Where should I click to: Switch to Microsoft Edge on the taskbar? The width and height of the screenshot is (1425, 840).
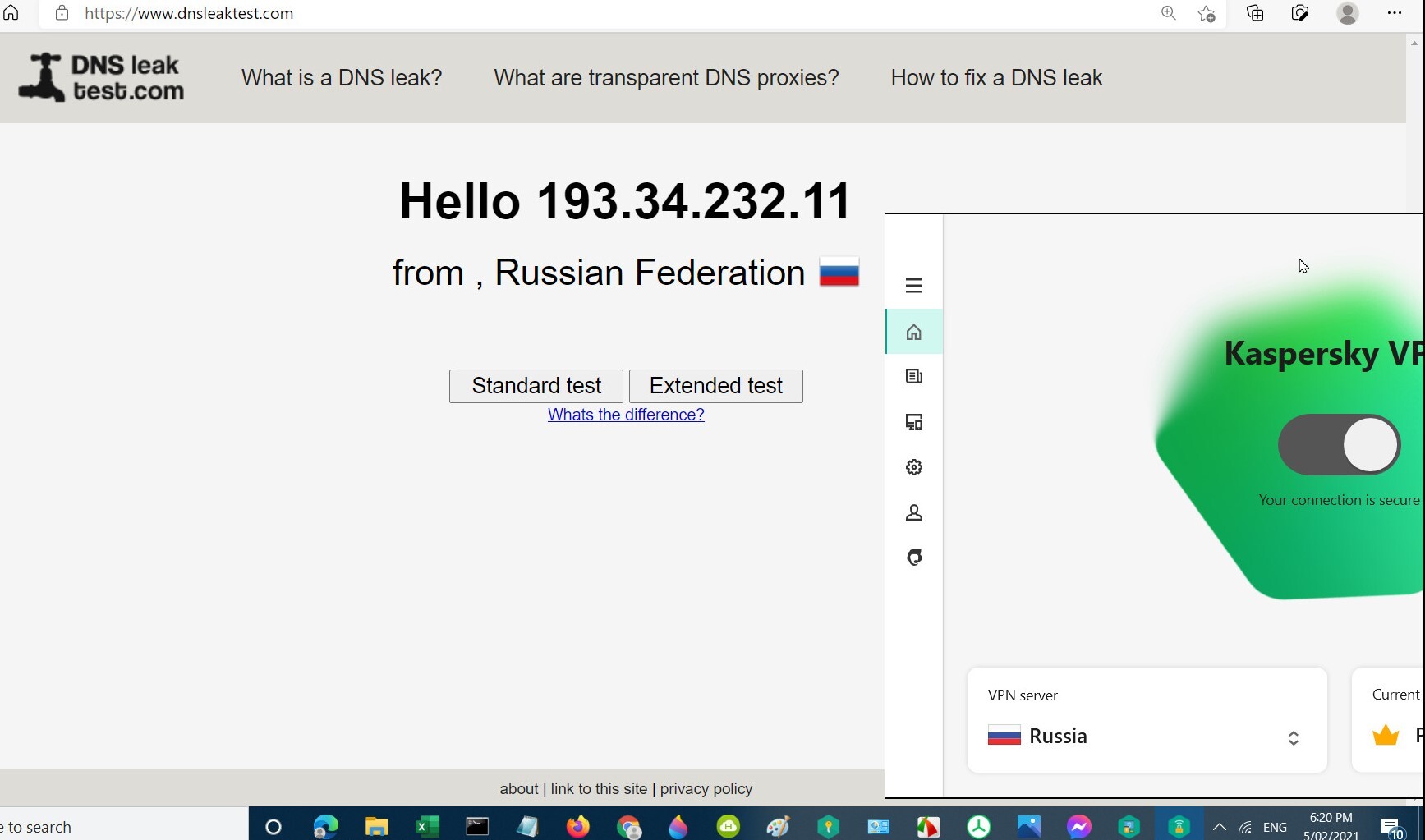(x=325, y=826)
